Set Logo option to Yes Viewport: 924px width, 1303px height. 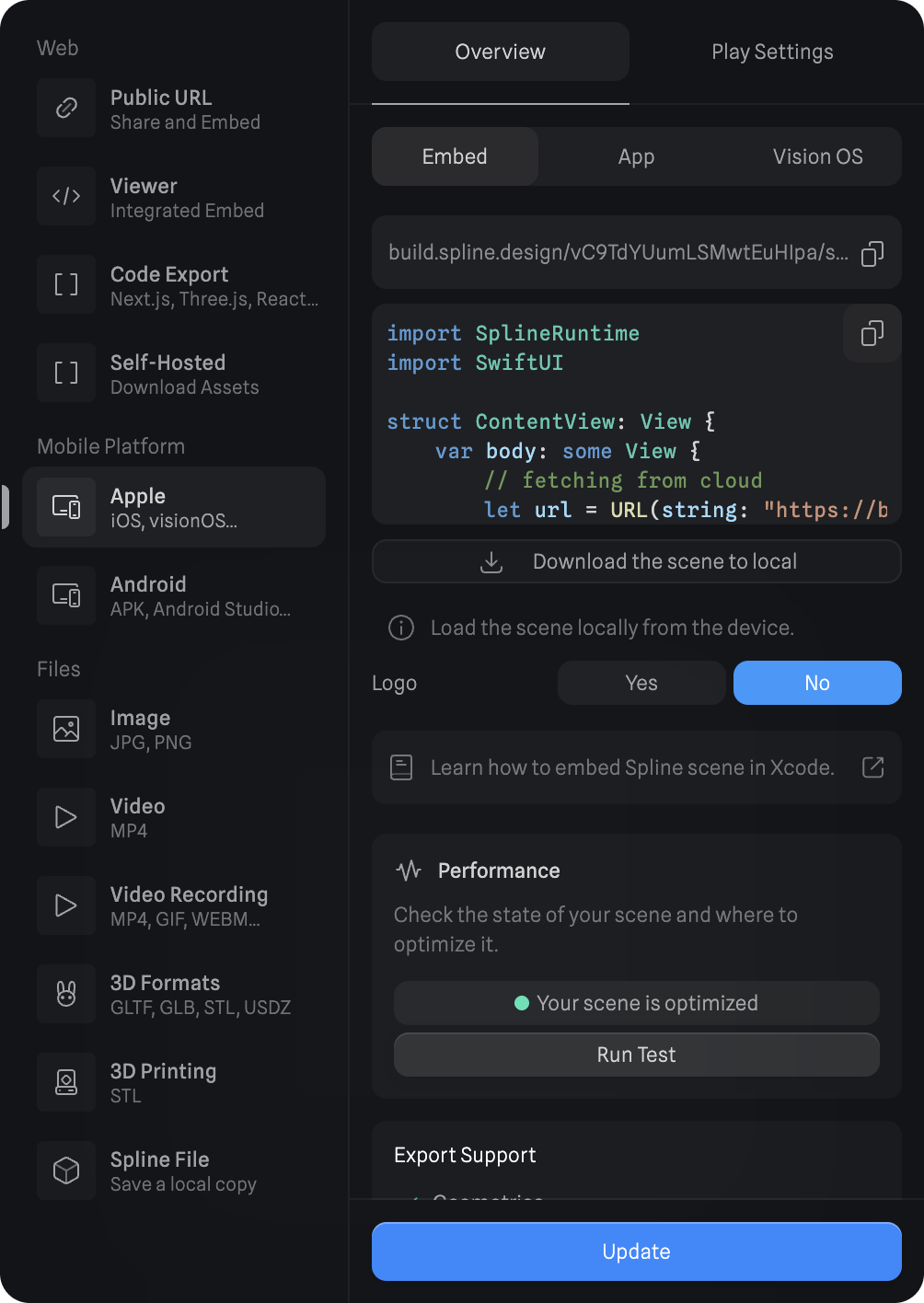(x=641, y=683)
